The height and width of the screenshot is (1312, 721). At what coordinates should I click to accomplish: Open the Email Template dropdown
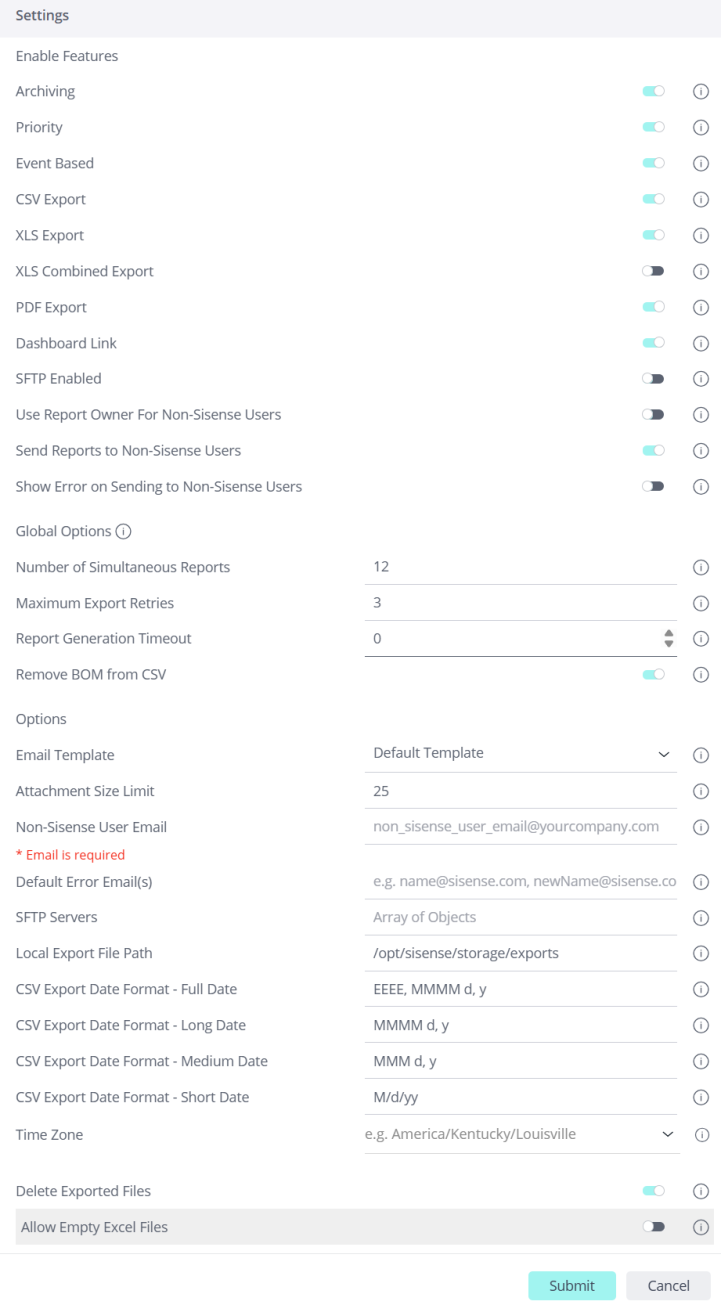520,754
